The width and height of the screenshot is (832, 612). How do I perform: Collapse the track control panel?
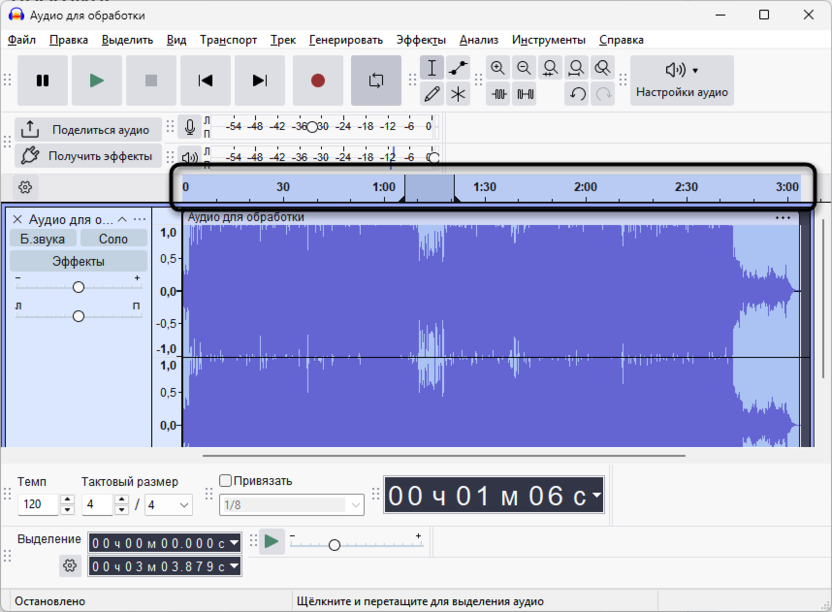[x=123, y=217]
